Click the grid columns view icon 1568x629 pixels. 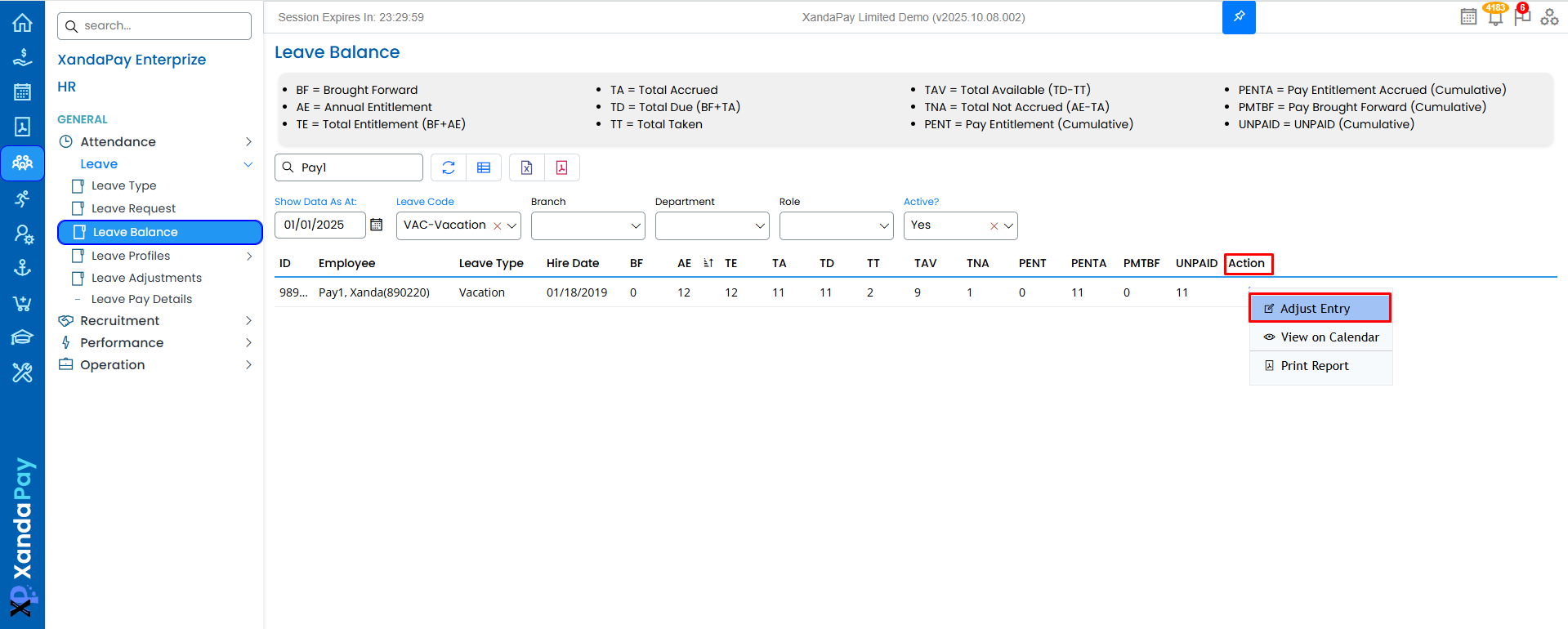484,167
